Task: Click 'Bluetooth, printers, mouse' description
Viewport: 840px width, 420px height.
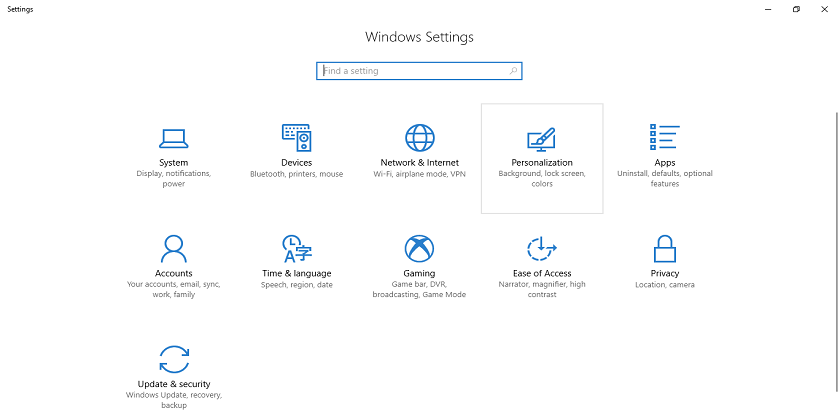Action: click(x=297, y=174)
